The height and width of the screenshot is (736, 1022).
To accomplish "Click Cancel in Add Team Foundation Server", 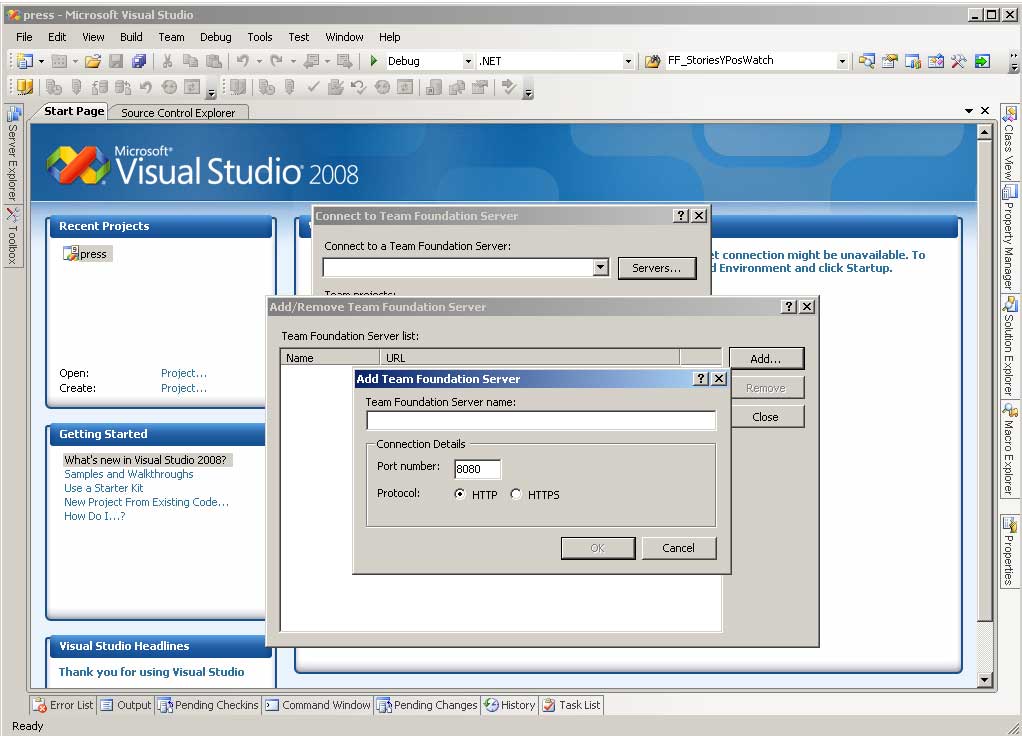I will pyautogui.click(x=679, y=548).
